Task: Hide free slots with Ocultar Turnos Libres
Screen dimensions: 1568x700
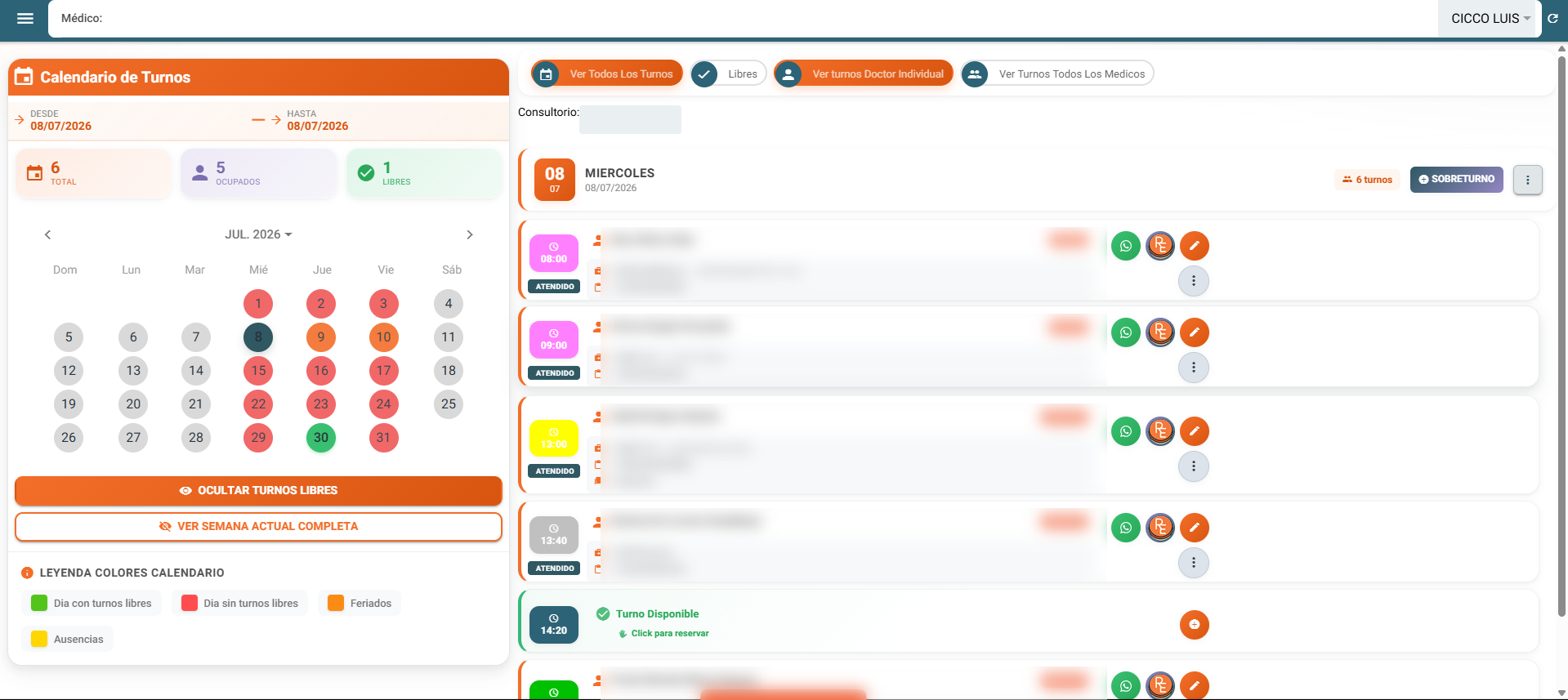Action: click(x=258, y=491)
